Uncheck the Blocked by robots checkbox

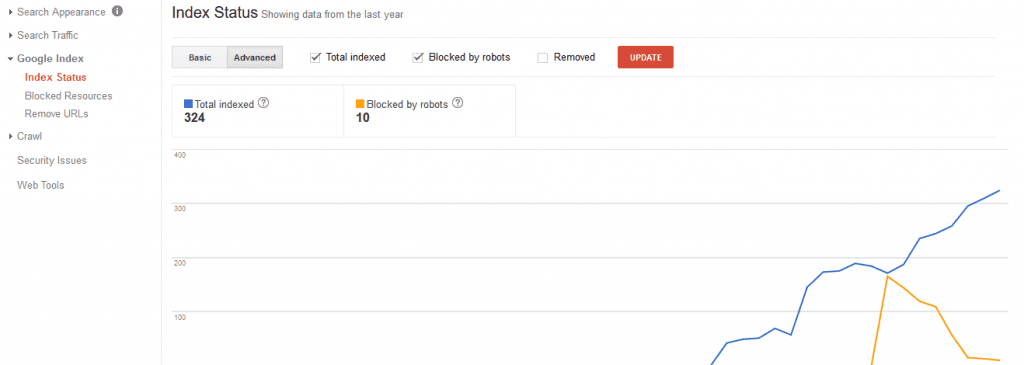[x=418, y=57]
